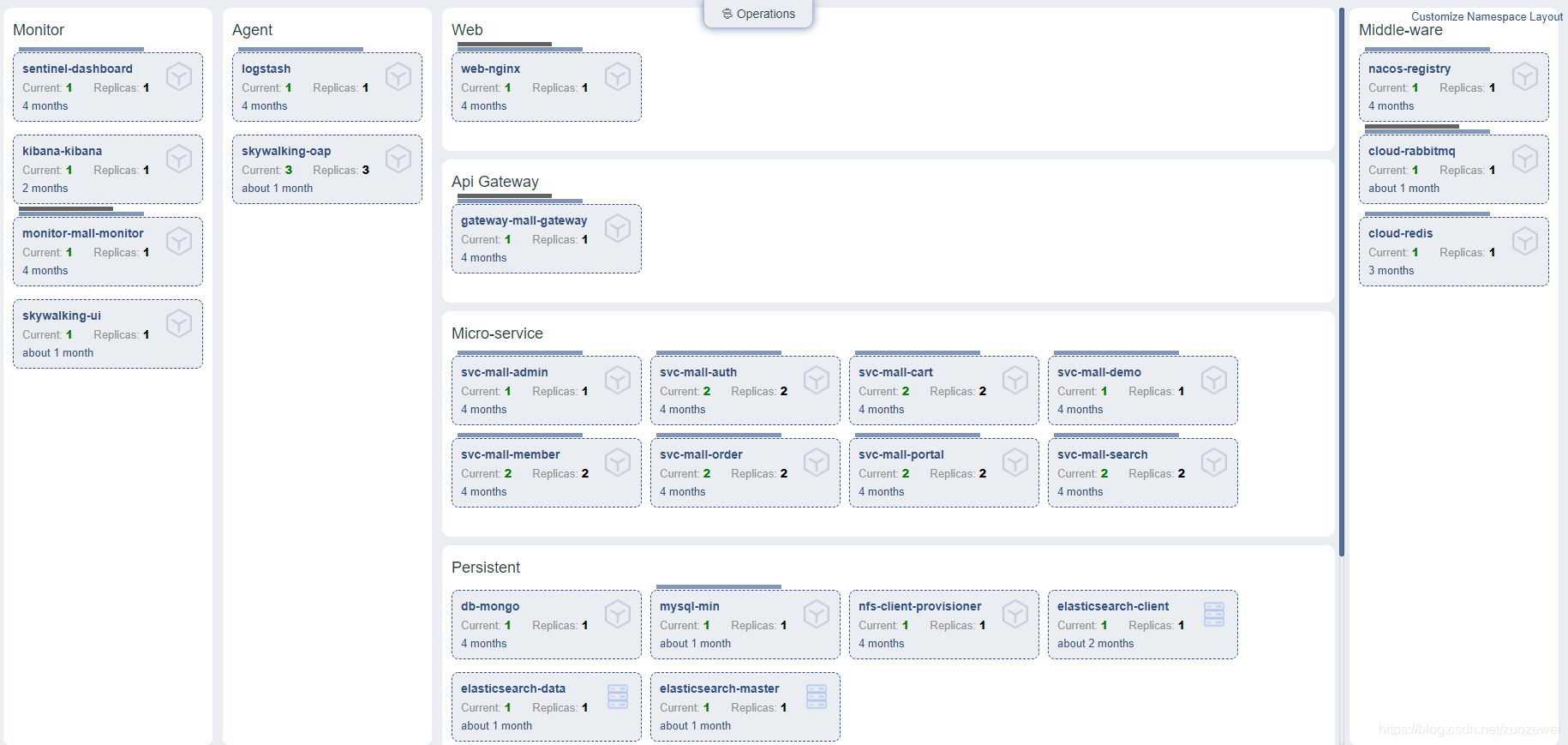Click the skywalking-oap deployment cube icon
Image resolution: width=1568 pixels, height=745 pixels.
pyautogui.click(x=398, y=159)
